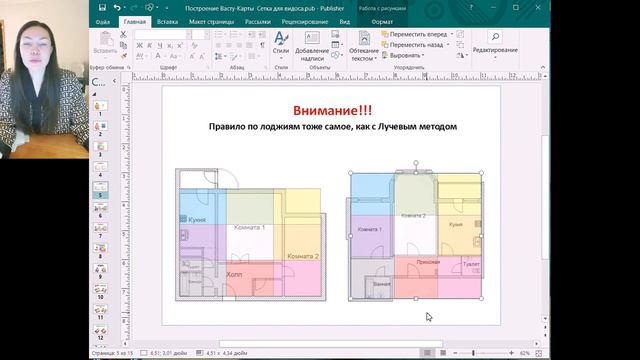Select page 3 thumbnail
640x360 pixels.
tap(100, 147)
